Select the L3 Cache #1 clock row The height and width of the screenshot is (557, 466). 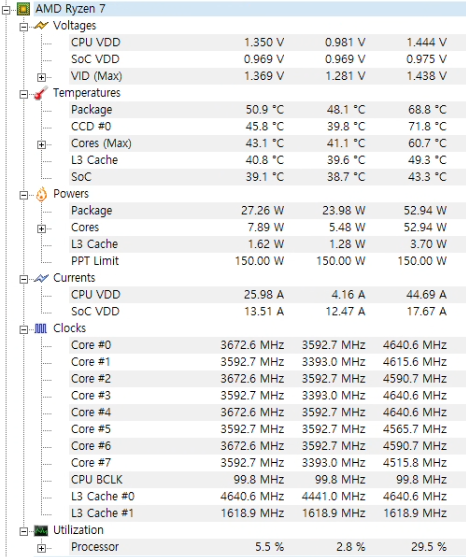pyautogui.click(x=267, y=513)
